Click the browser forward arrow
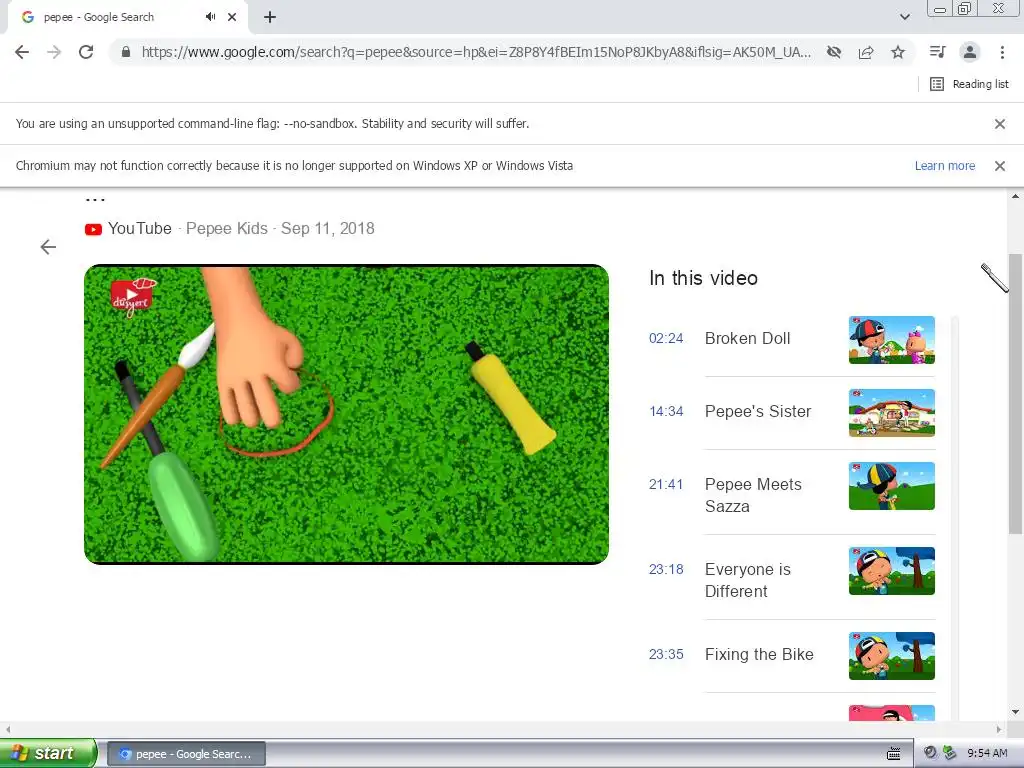Image resolution: width=1024 pixels, height=768 pixels. (x=54, y=52)
